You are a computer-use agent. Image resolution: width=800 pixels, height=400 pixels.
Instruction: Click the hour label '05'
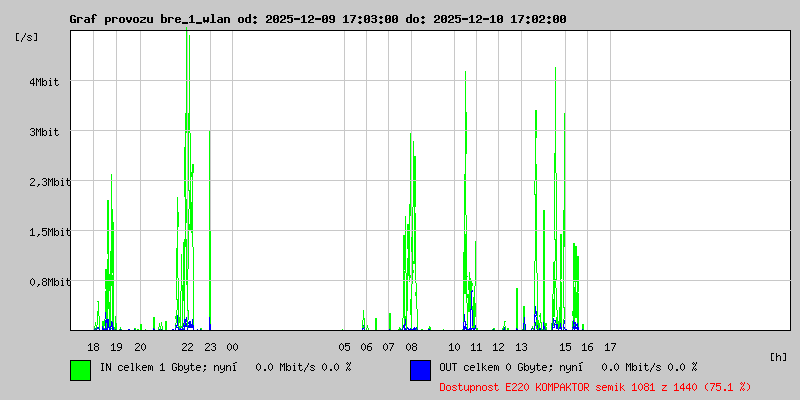coord(344,347)
